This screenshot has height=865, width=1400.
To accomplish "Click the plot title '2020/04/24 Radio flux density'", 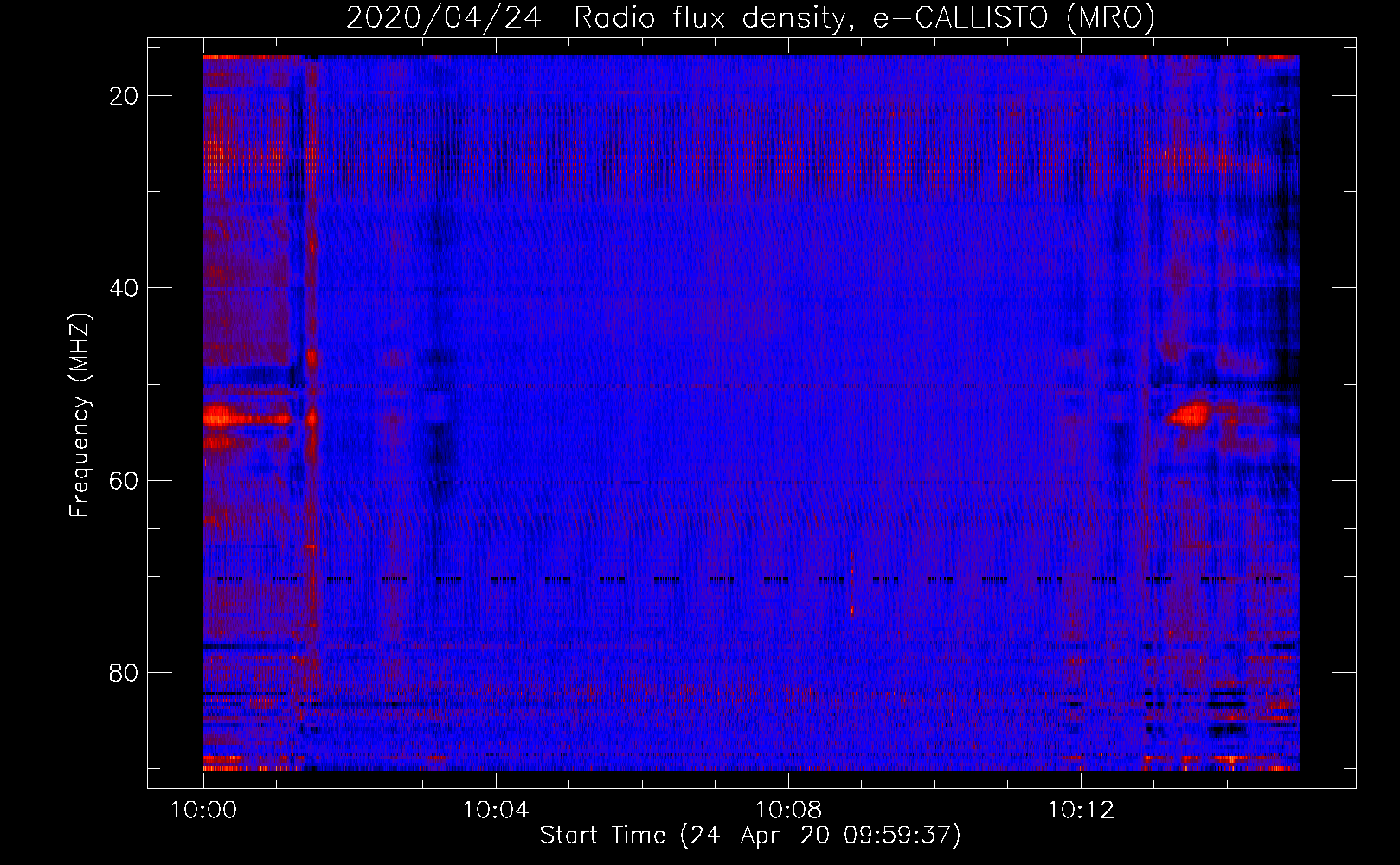I will click(750, 17).
